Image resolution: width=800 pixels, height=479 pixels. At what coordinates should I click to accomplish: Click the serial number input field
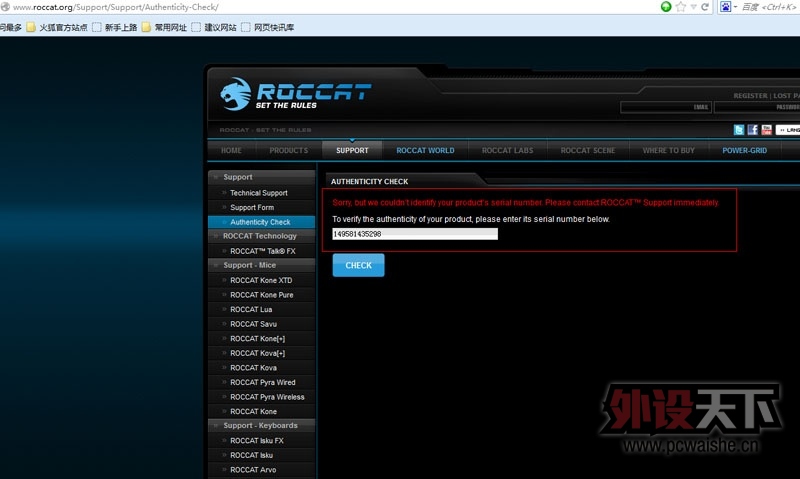(415, 234)
